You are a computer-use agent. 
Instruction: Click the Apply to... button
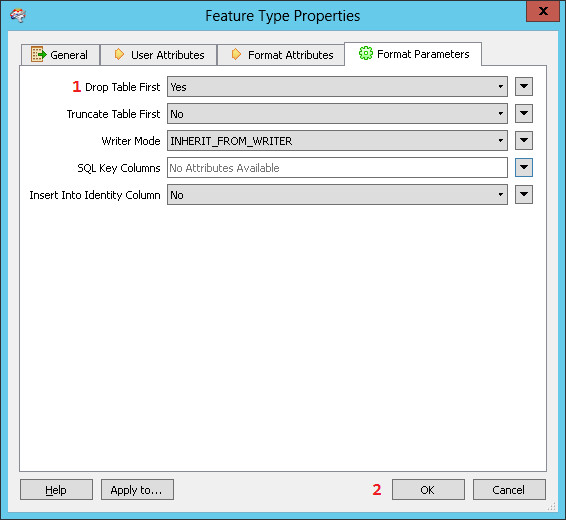[137, 490]
